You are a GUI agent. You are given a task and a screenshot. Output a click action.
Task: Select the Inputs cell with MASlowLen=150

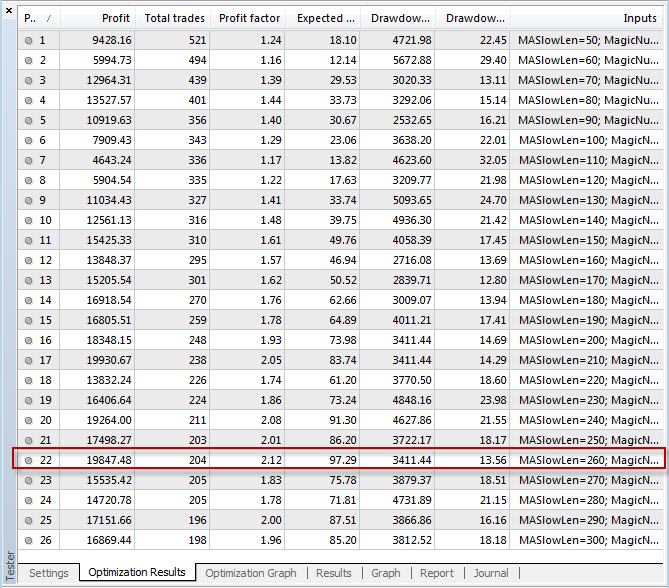coord(588,240)
